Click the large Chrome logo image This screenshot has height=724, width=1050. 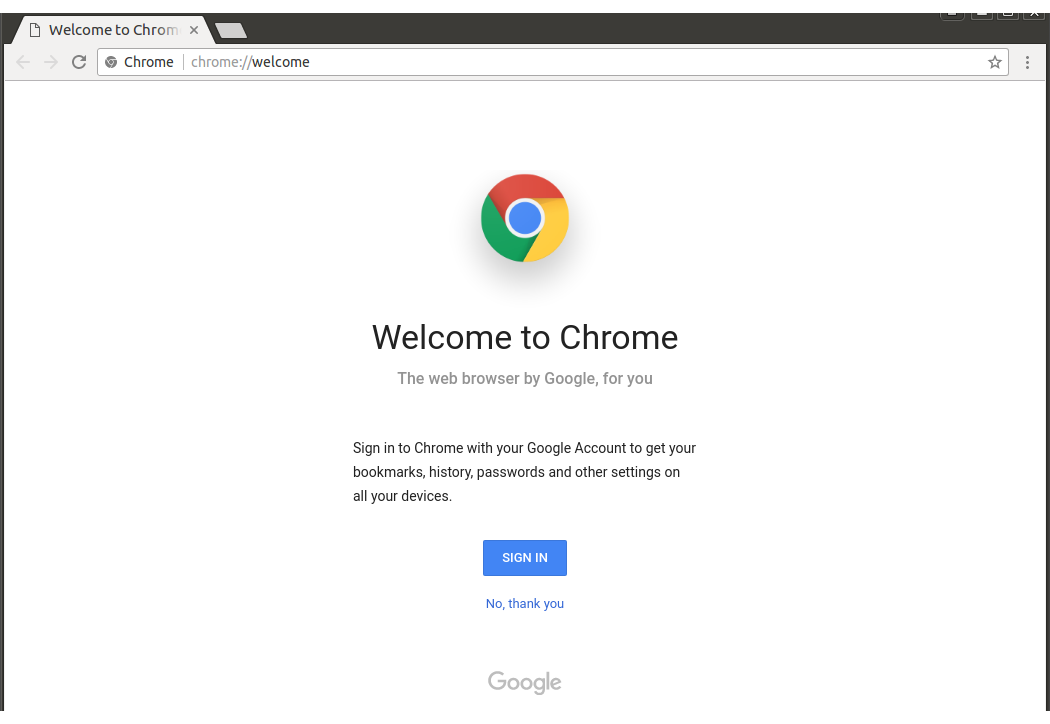click(525, 218)
